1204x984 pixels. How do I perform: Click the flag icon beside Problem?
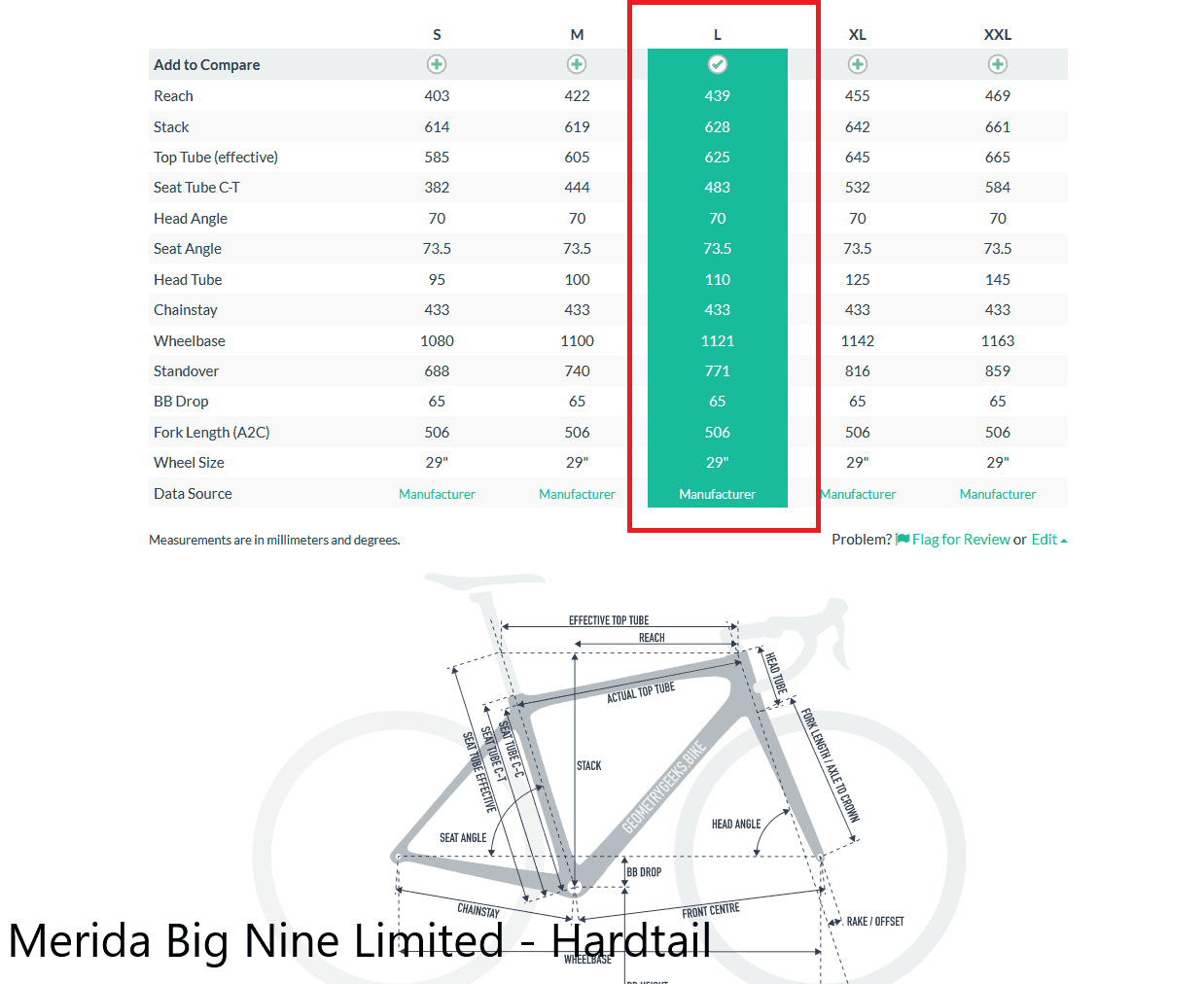pos(903,540)
